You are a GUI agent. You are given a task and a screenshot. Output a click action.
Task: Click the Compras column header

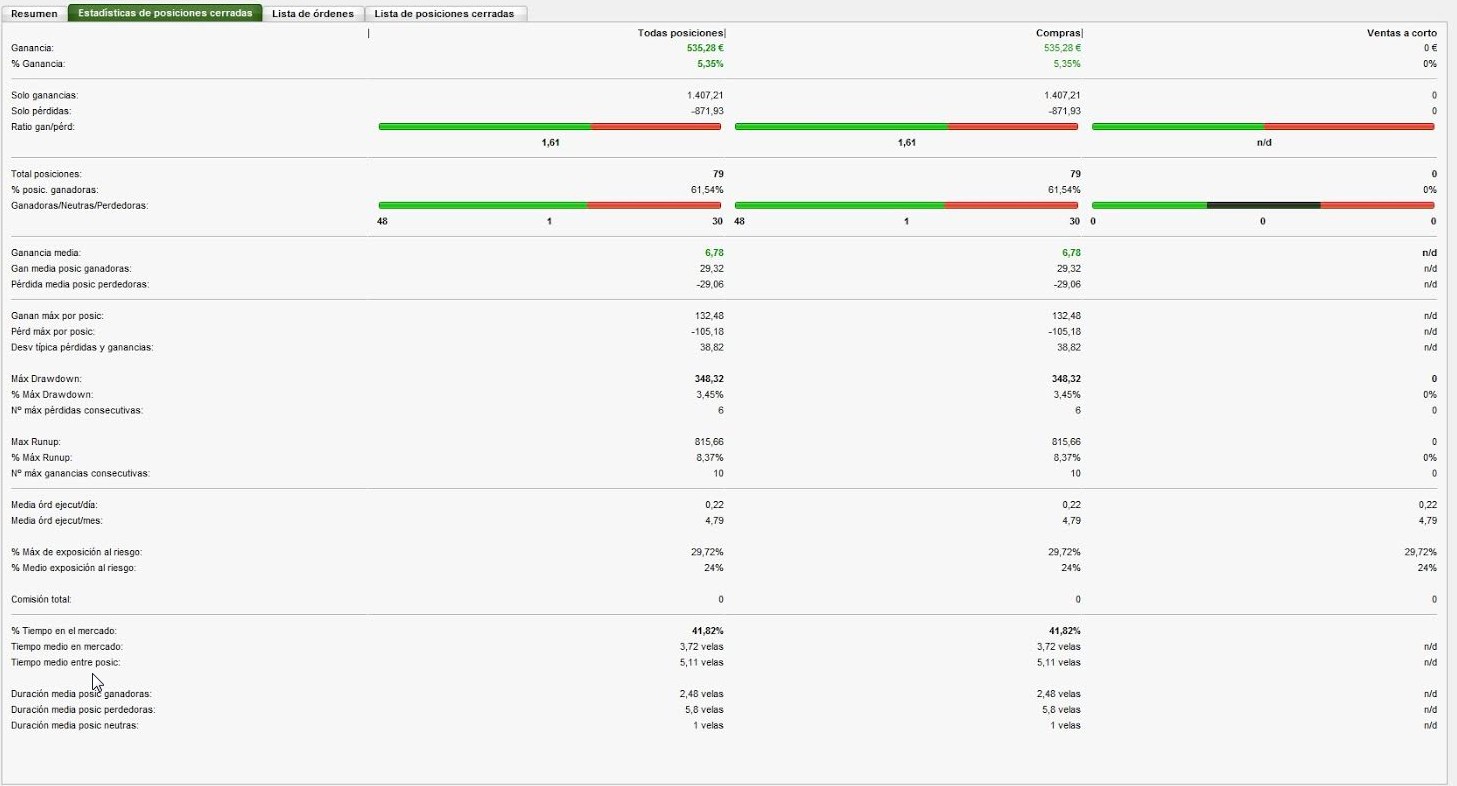[x=1058, y=33]
